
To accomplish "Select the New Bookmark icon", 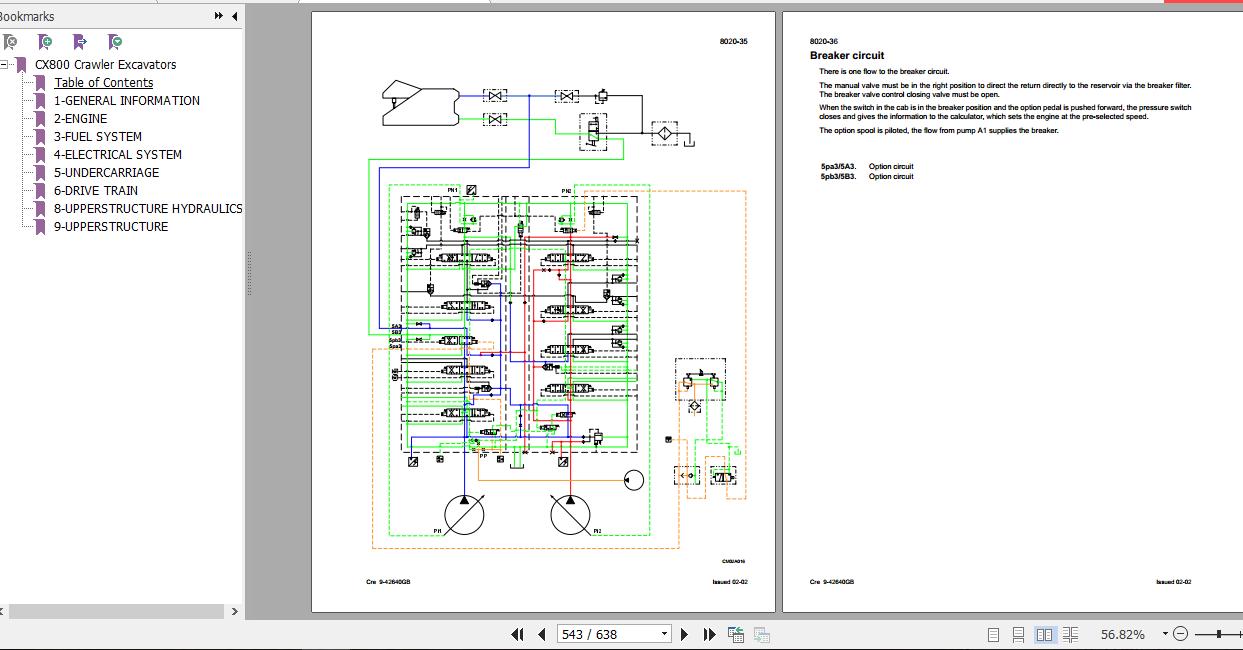I will 44,42.
